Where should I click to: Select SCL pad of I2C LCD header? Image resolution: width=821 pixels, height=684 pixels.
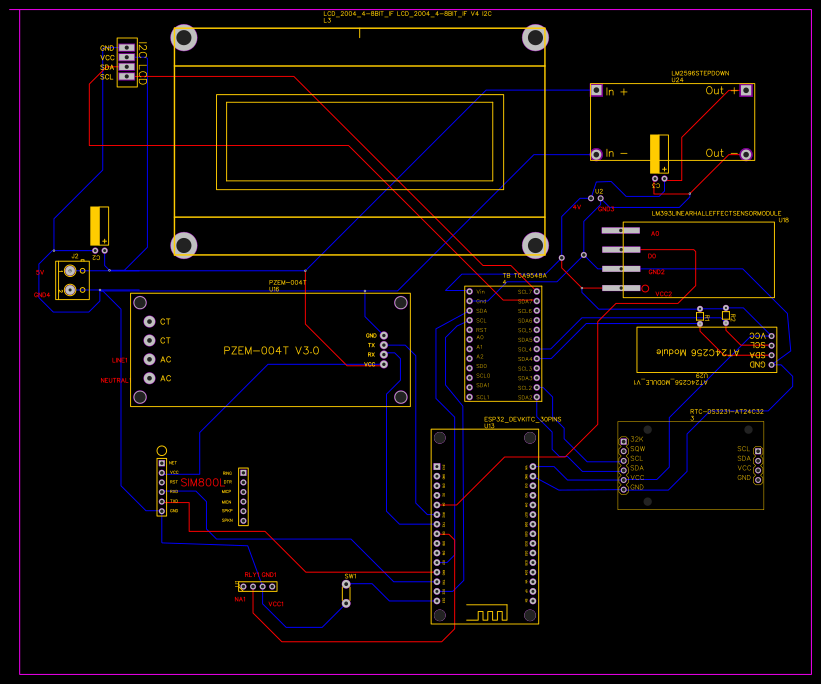point(127,76)
